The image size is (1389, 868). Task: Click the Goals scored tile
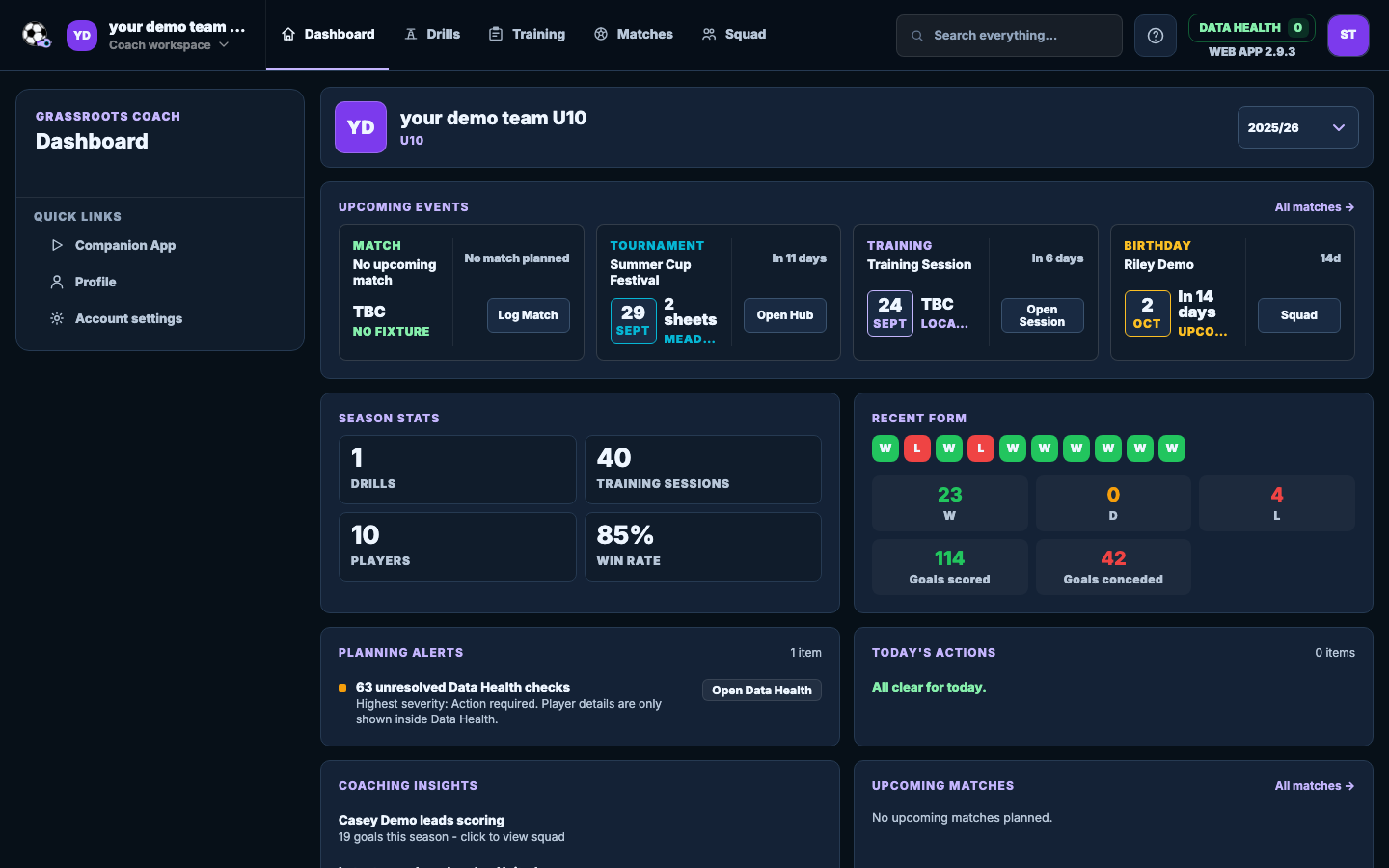pyautogui.click(x=950, y=567)
